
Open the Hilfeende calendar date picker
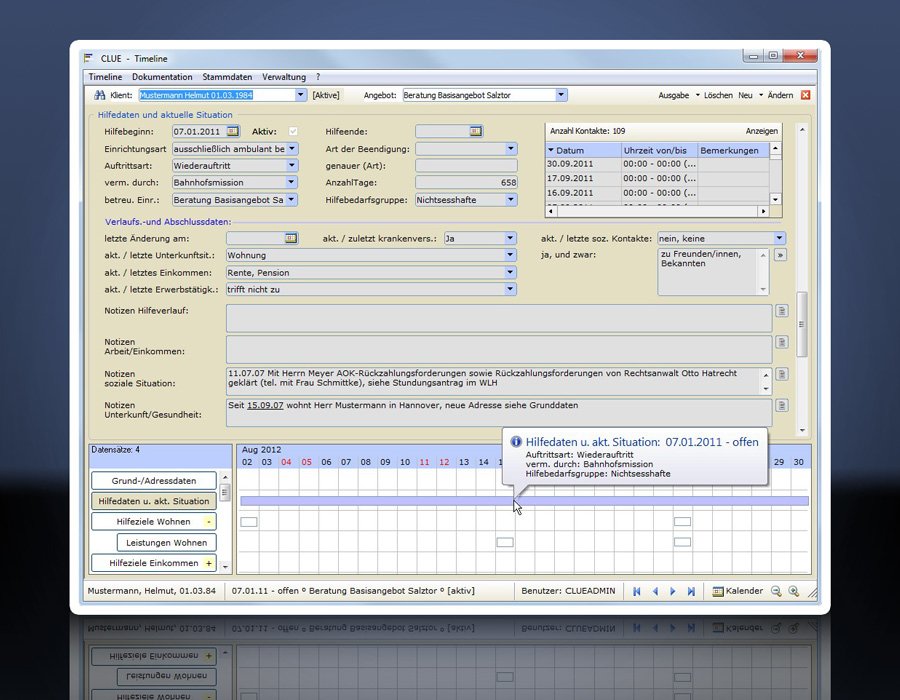coord(476,131)
